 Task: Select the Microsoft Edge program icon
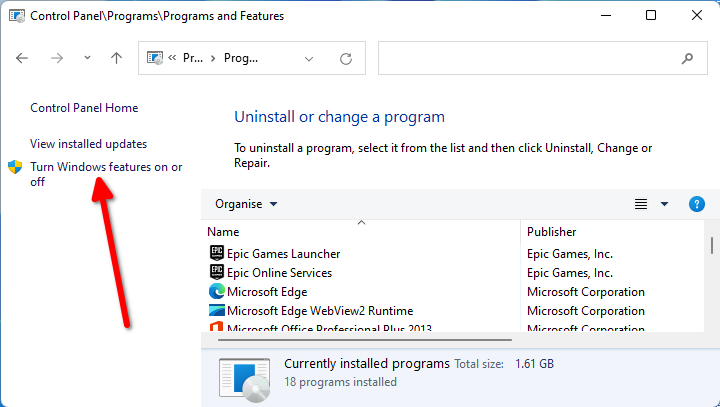[x=217, y=292]
